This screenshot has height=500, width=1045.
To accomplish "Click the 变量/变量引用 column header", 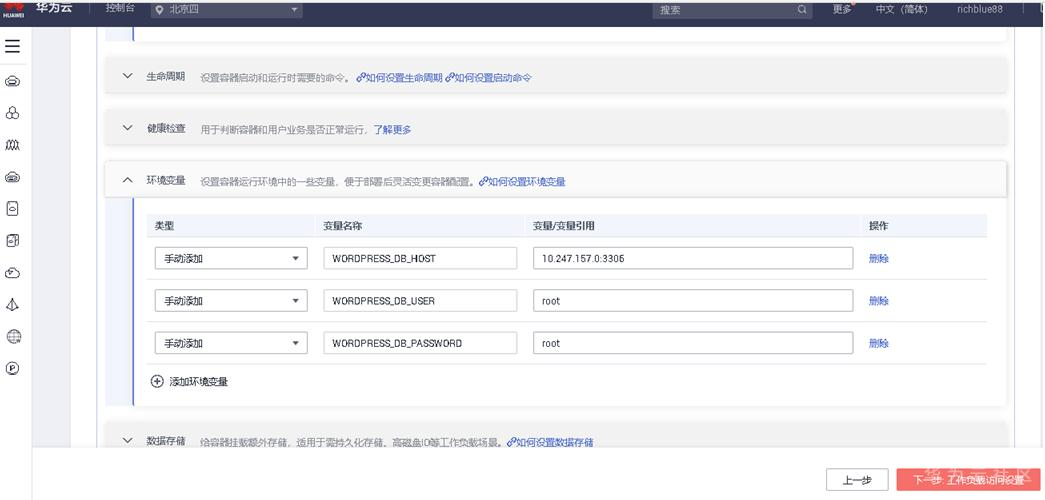I will pos(564,226).
